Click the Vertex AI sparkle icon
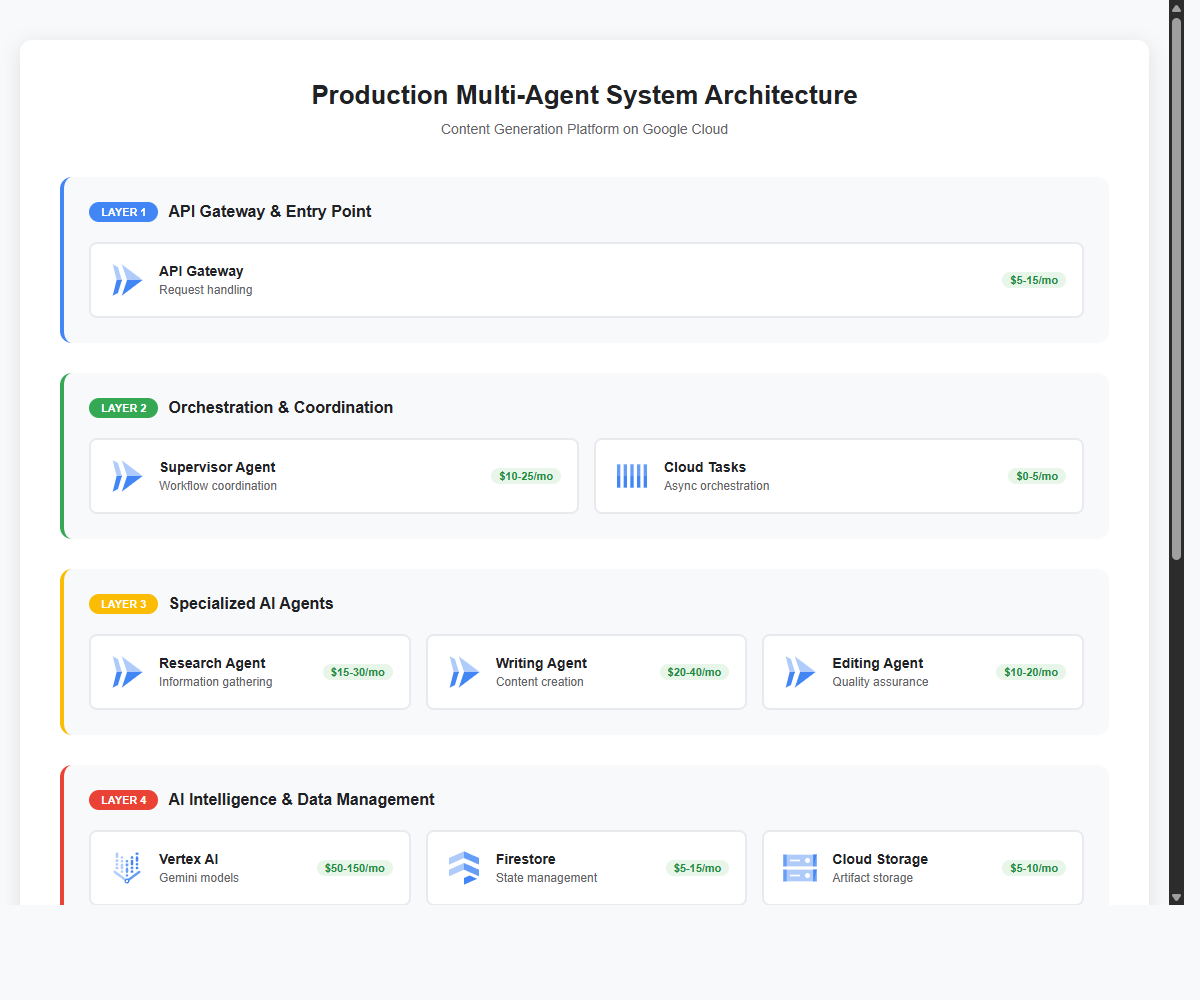1200x1000 pixels. tap(126, 868)
